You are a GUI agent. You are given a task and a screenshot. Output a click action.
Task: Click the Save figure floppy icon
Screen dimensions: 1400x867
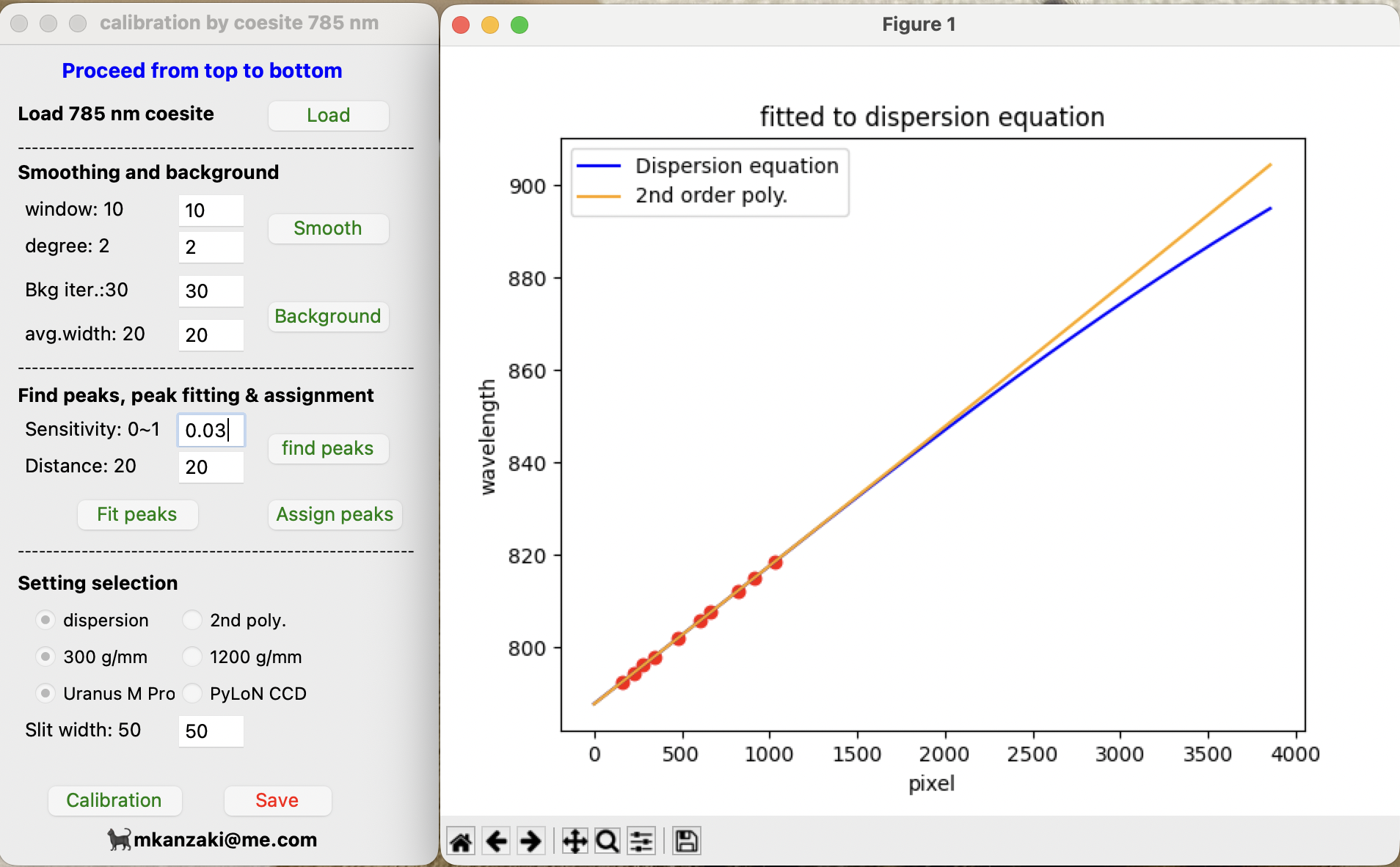[686, 841]
